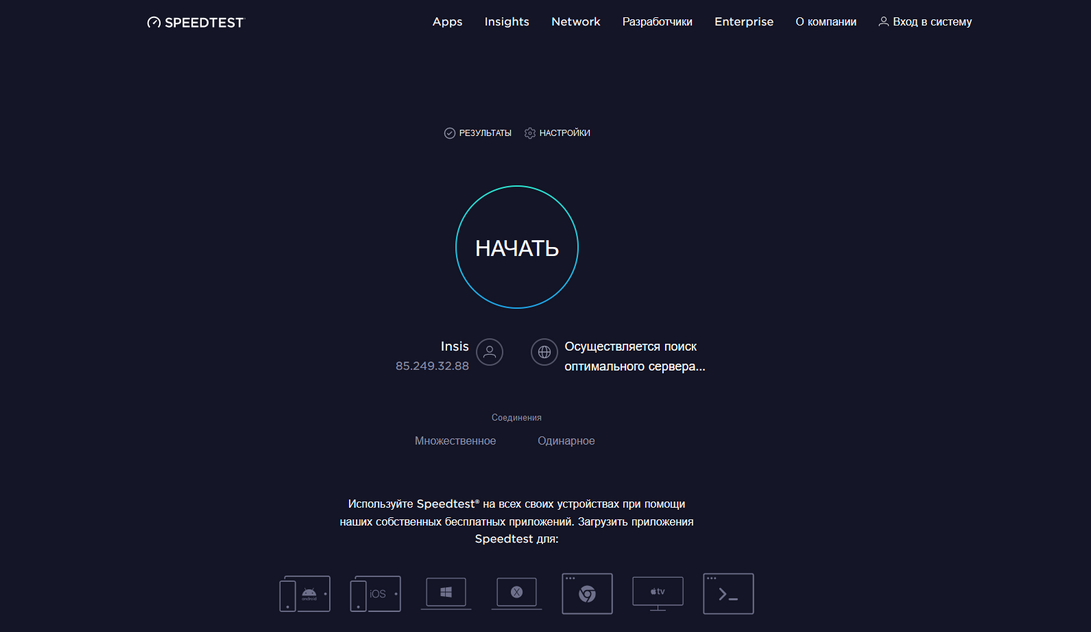Click the Insis provider name
1091x632 pixels.
pos(454,346)
